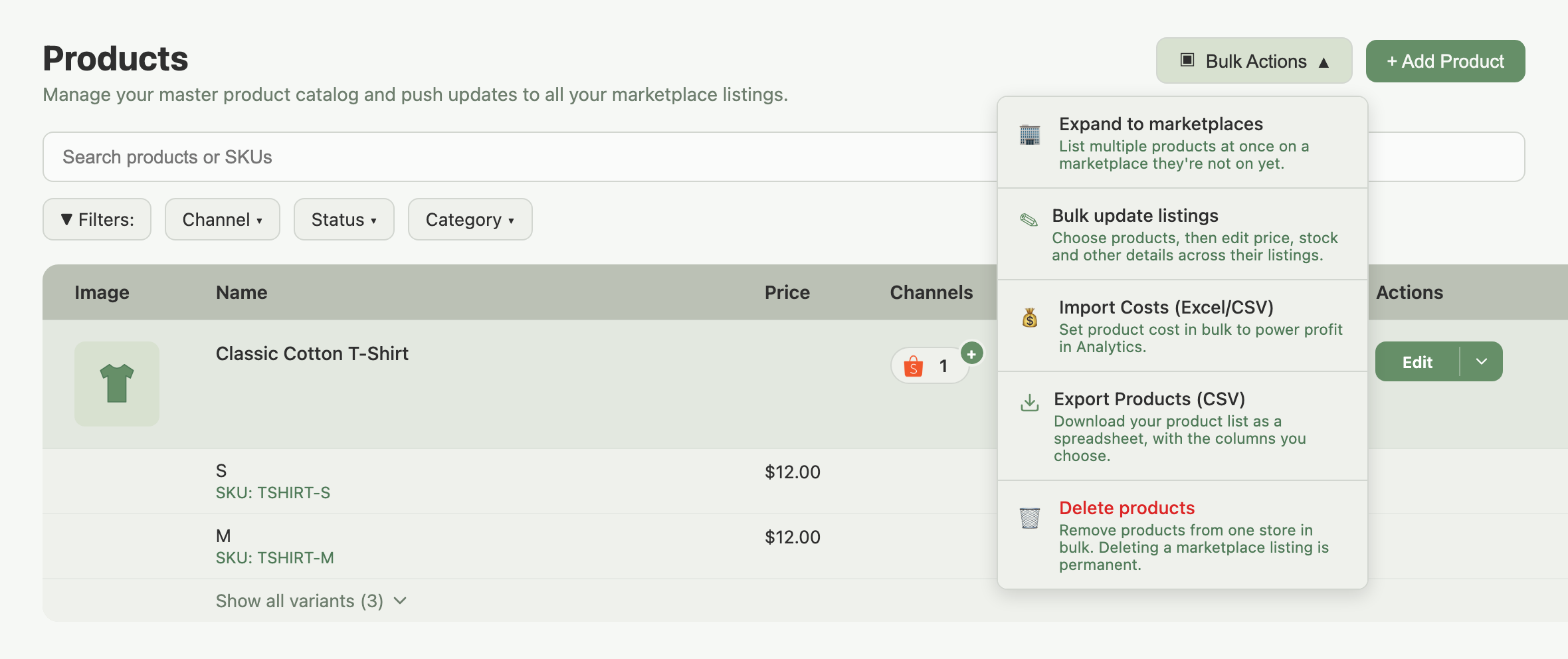
Task: Click the square icon in Bulk Actions button
Action: 1187,60
